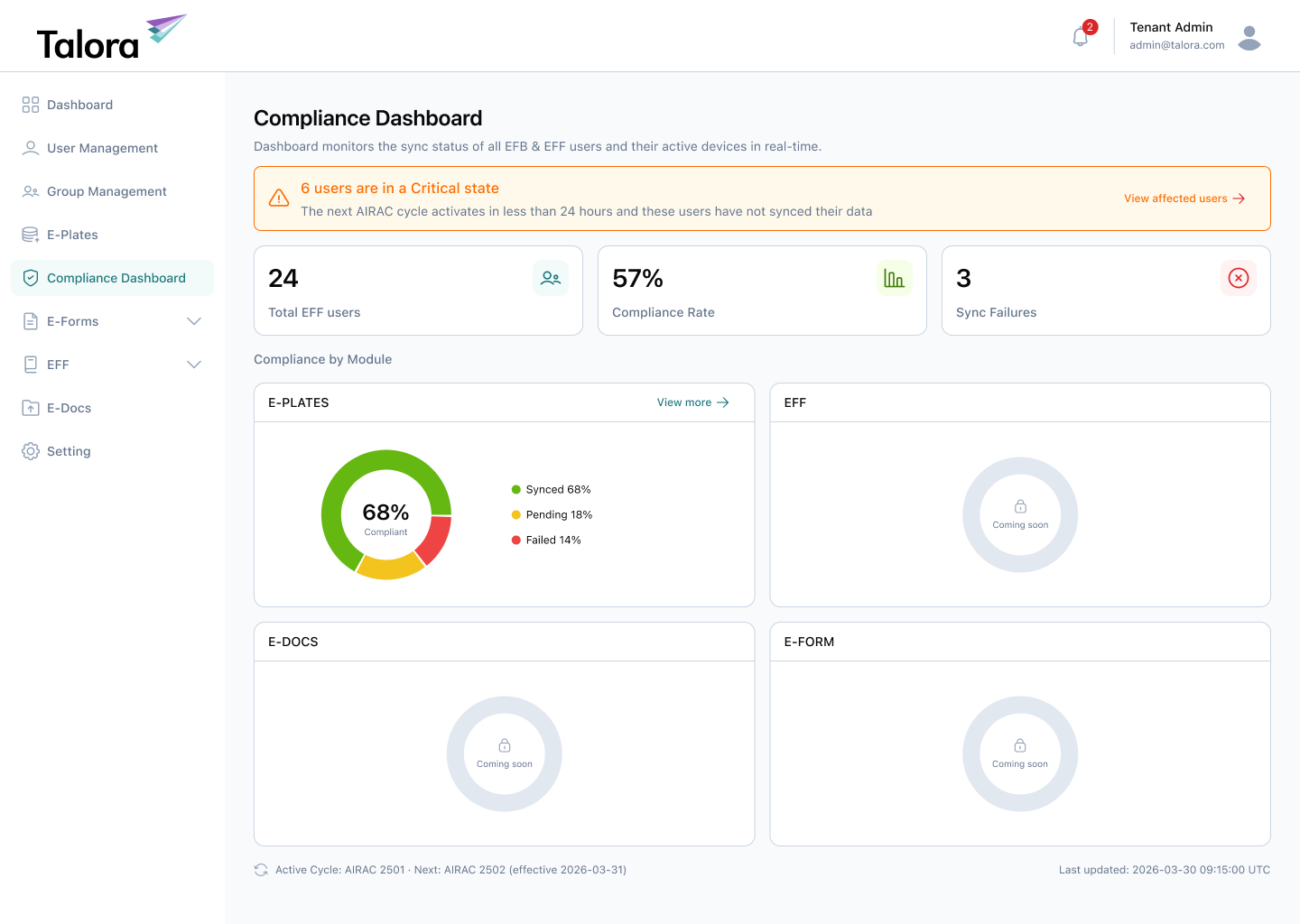Image resolution: width=1300 pixels, height=924 pixels.
Task: Click the green Synced legend dot
Action: tap(516, 490)
